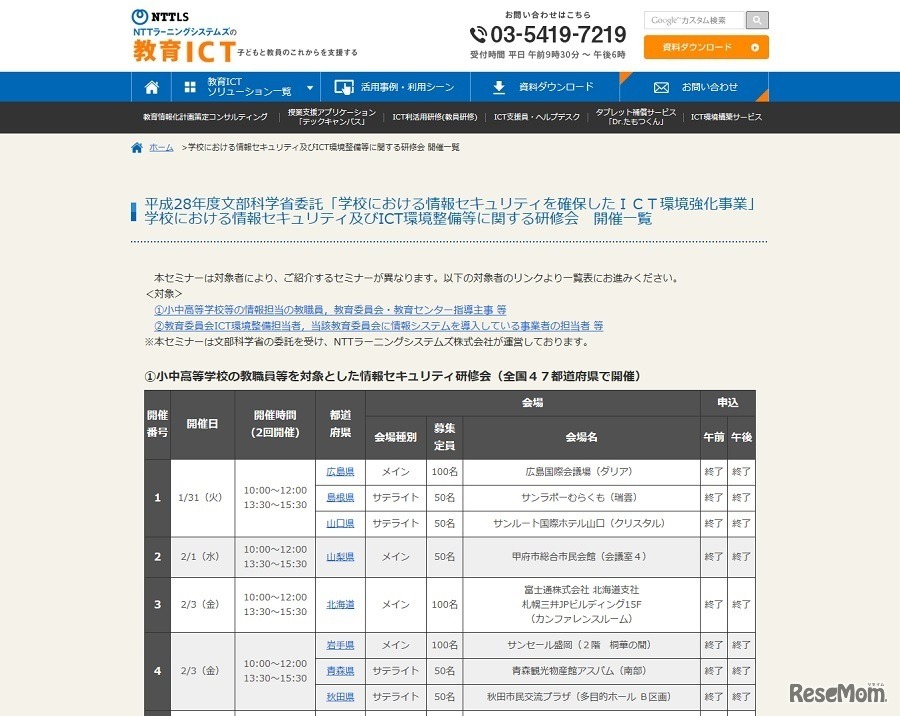Open the 教育情報化計画策定コンサルティング menu item
Screen dimensions: 900x716
click(205, 117)
